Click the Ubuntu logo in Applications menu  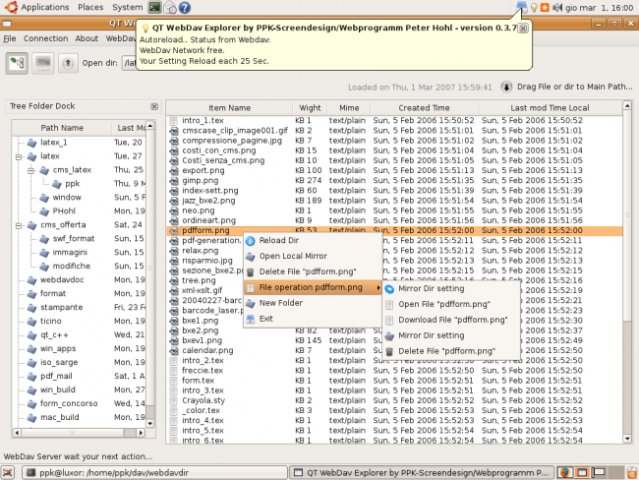tap(11, 7)
